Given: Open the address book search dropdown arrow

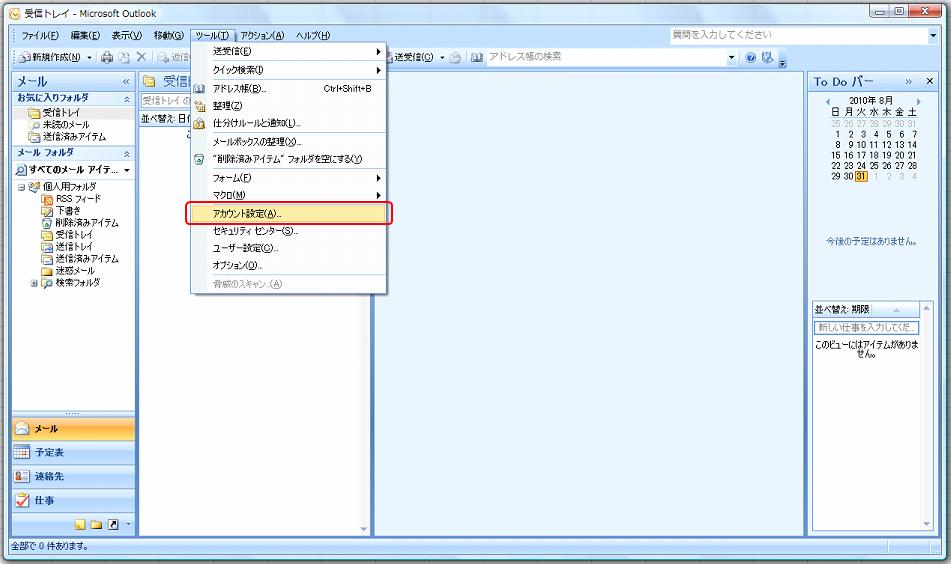Looking at the screenshot, I should [731, 58].
